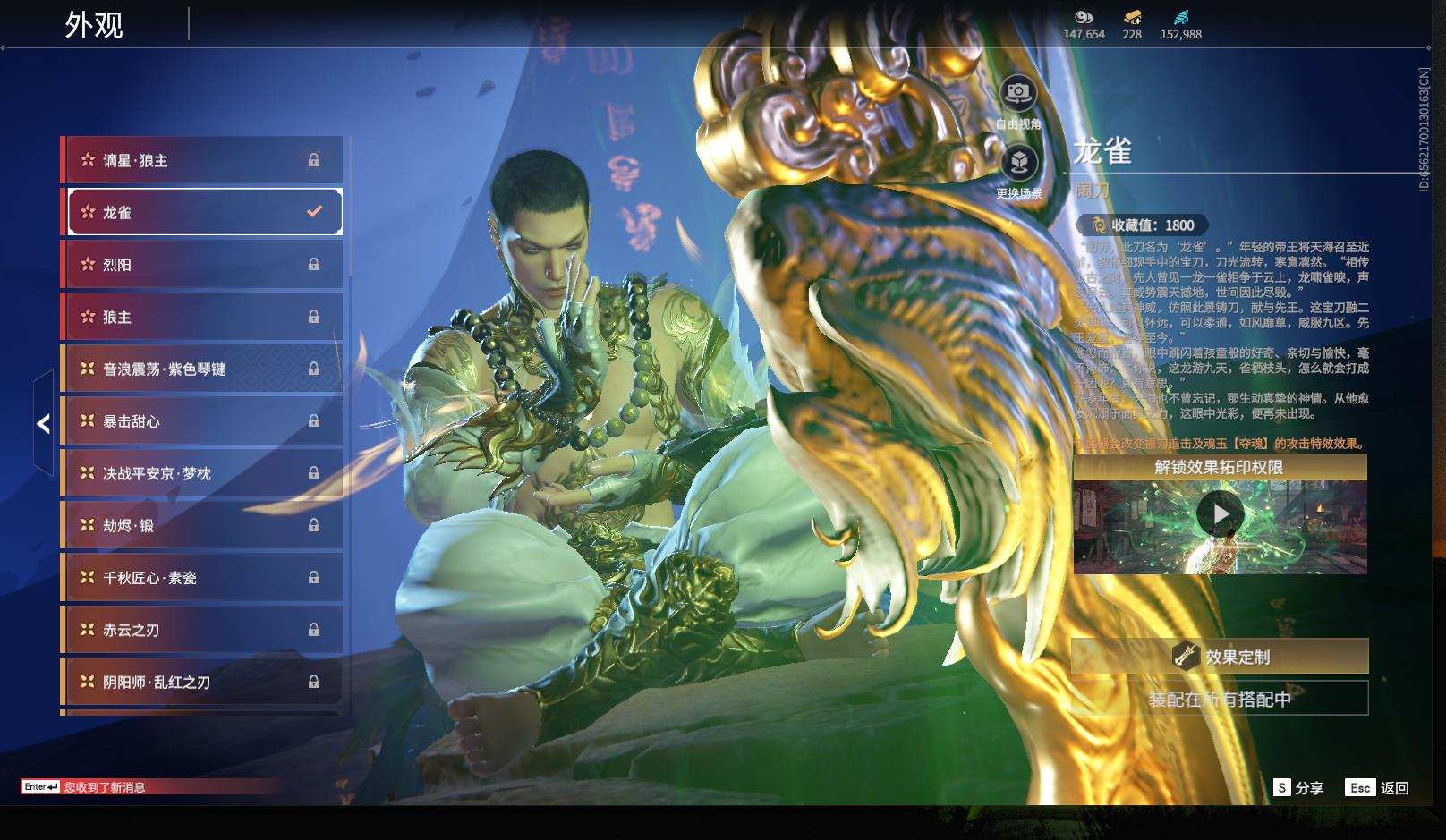
Task: Click the Esc key hint icon
Action: pyautogui.click(x=1360, y=787)
